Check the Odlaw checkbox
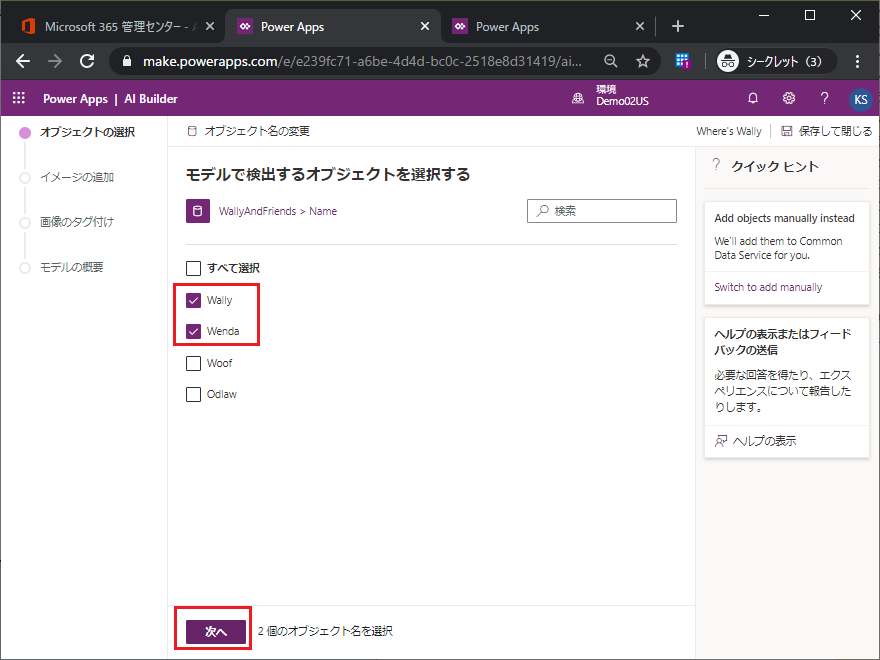The width and height of the screenshot is (880, 660). (x=194, y=394)
